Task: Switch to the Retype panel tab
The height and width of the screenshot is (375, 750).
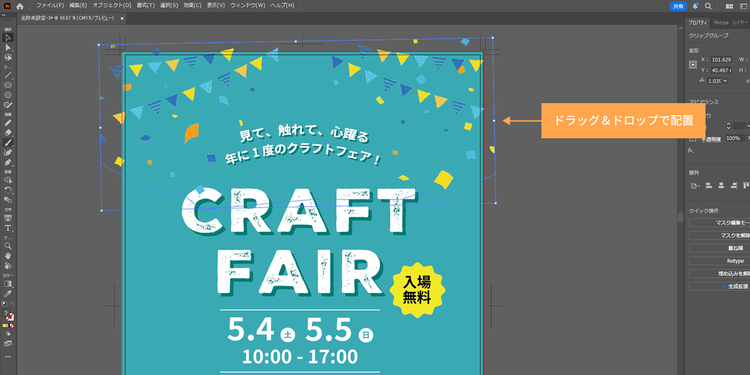Action: click(x=721, y=22)
